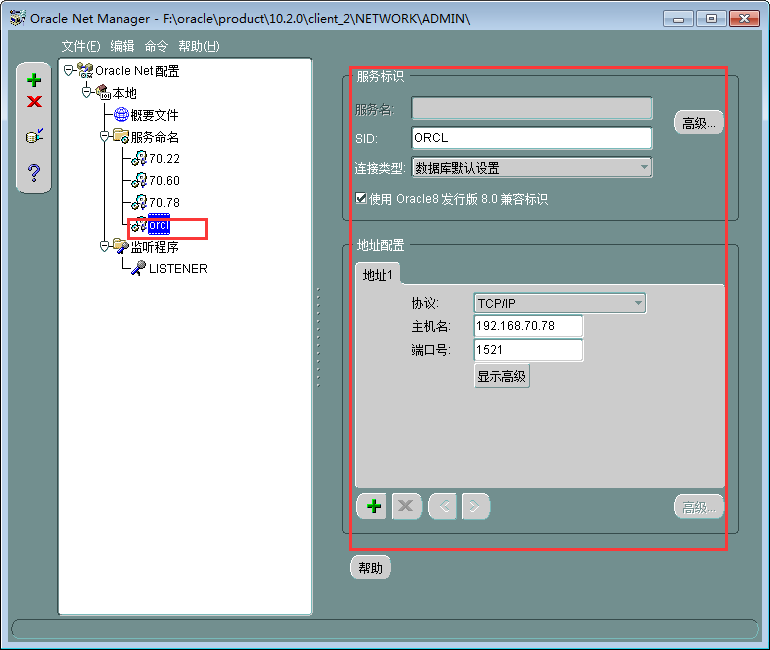The width and height of the screenshot is (770, 650).
Task: Open the 编辑 menu
Action: [x=122, y=46]
